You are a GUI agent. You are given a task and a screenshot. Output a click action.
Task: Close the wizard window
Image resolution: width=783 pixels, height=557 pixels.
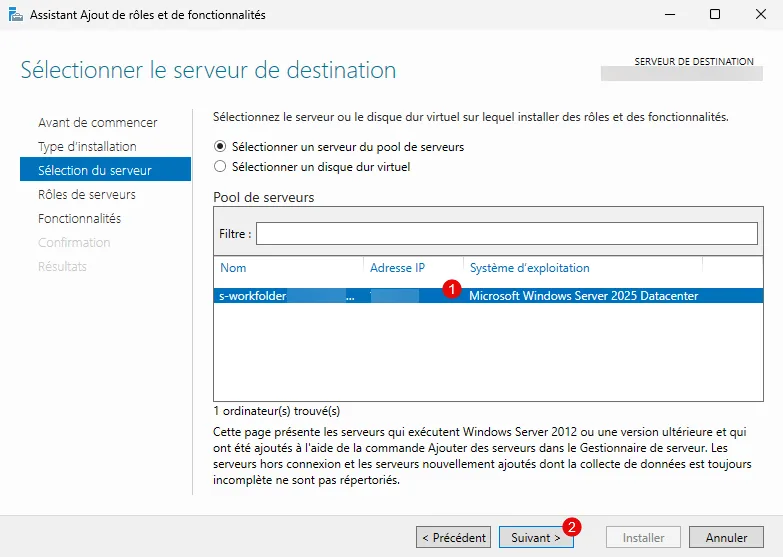(x=759, y=15)
